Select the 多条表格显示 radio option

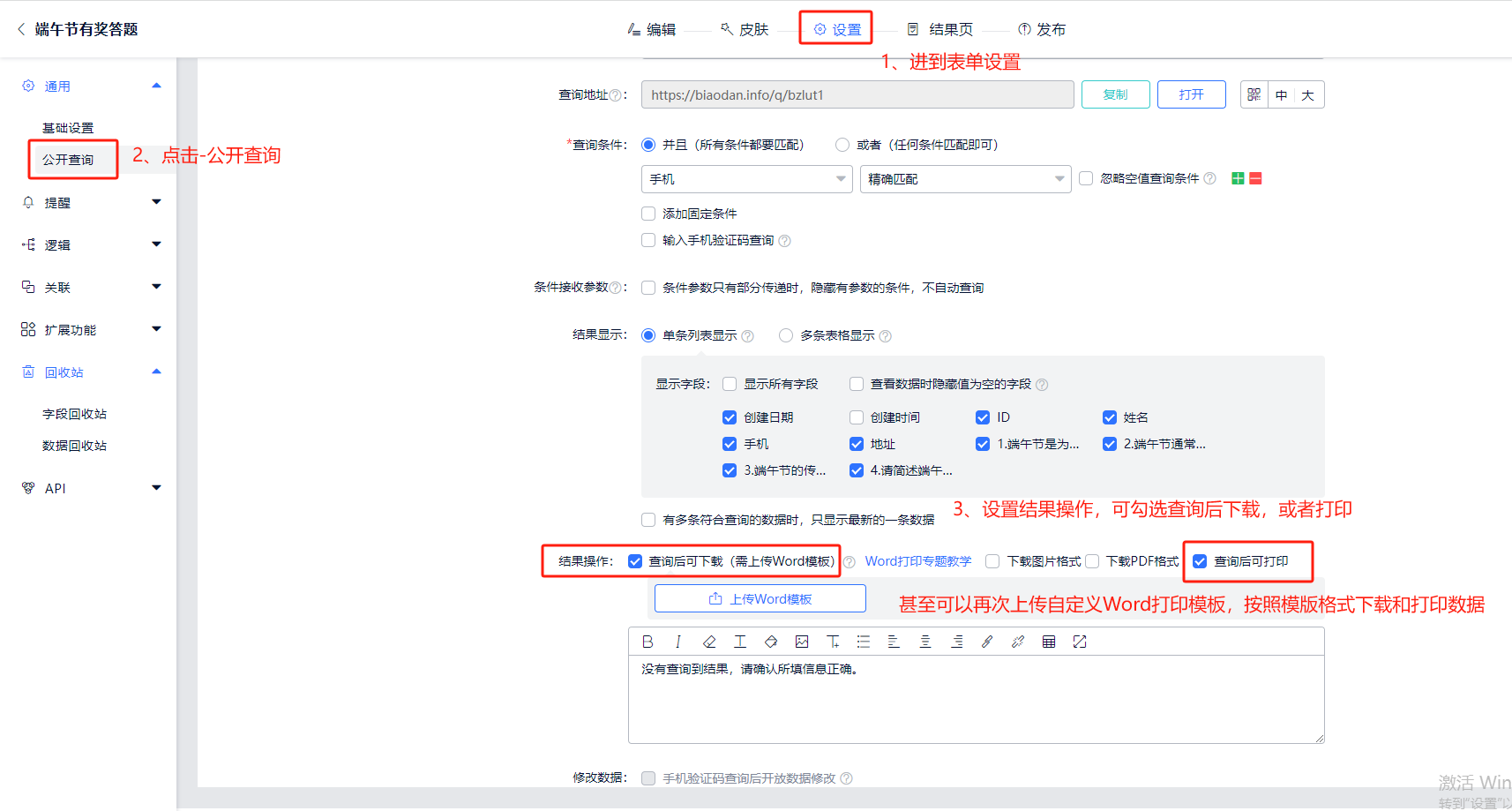point(786,335)
